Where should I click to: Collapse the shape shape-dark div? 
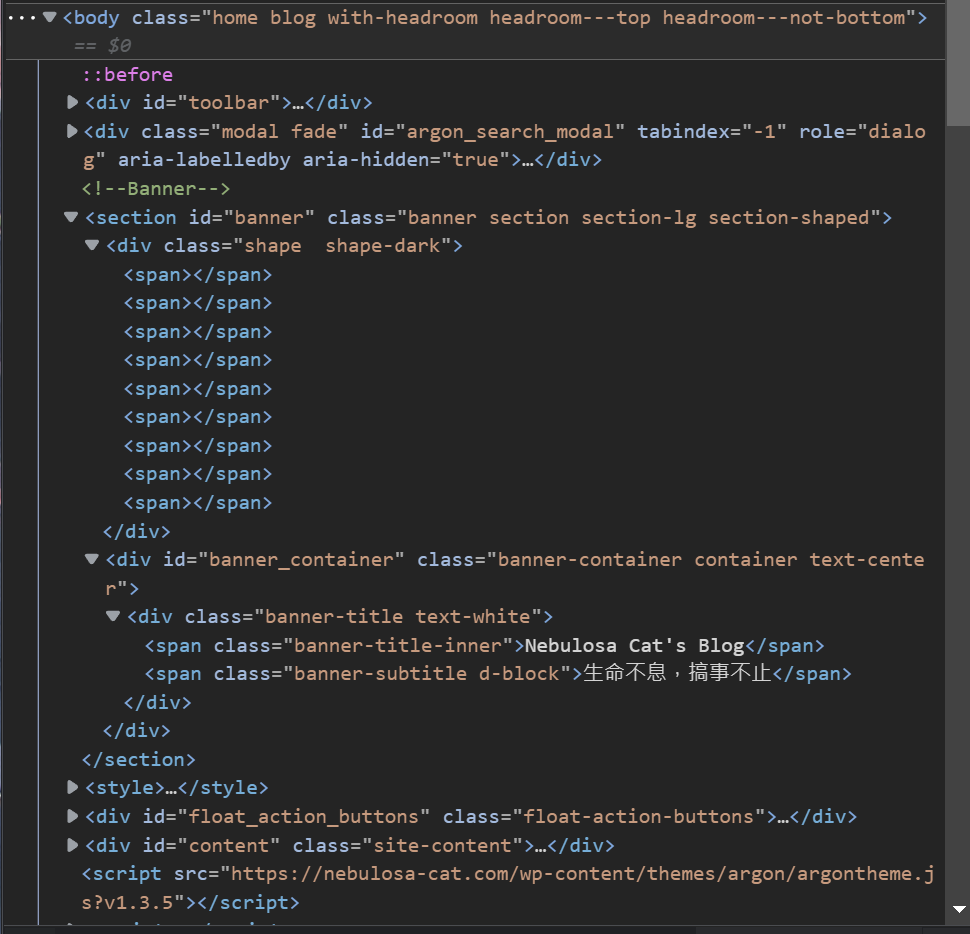point(91,244)
